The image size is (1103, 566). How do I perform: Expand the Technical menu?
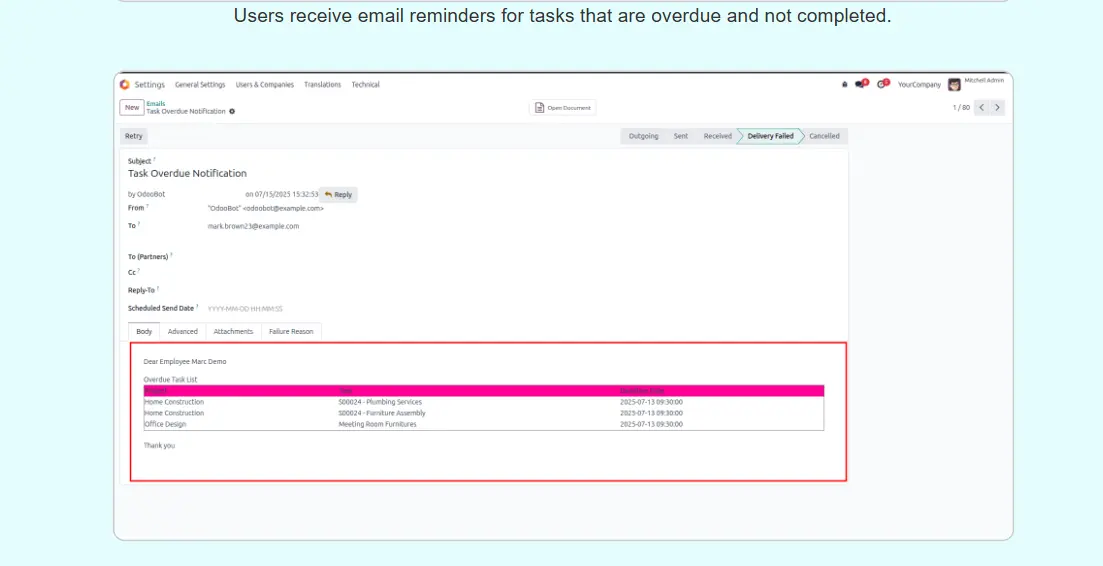(x=365, y=85)
